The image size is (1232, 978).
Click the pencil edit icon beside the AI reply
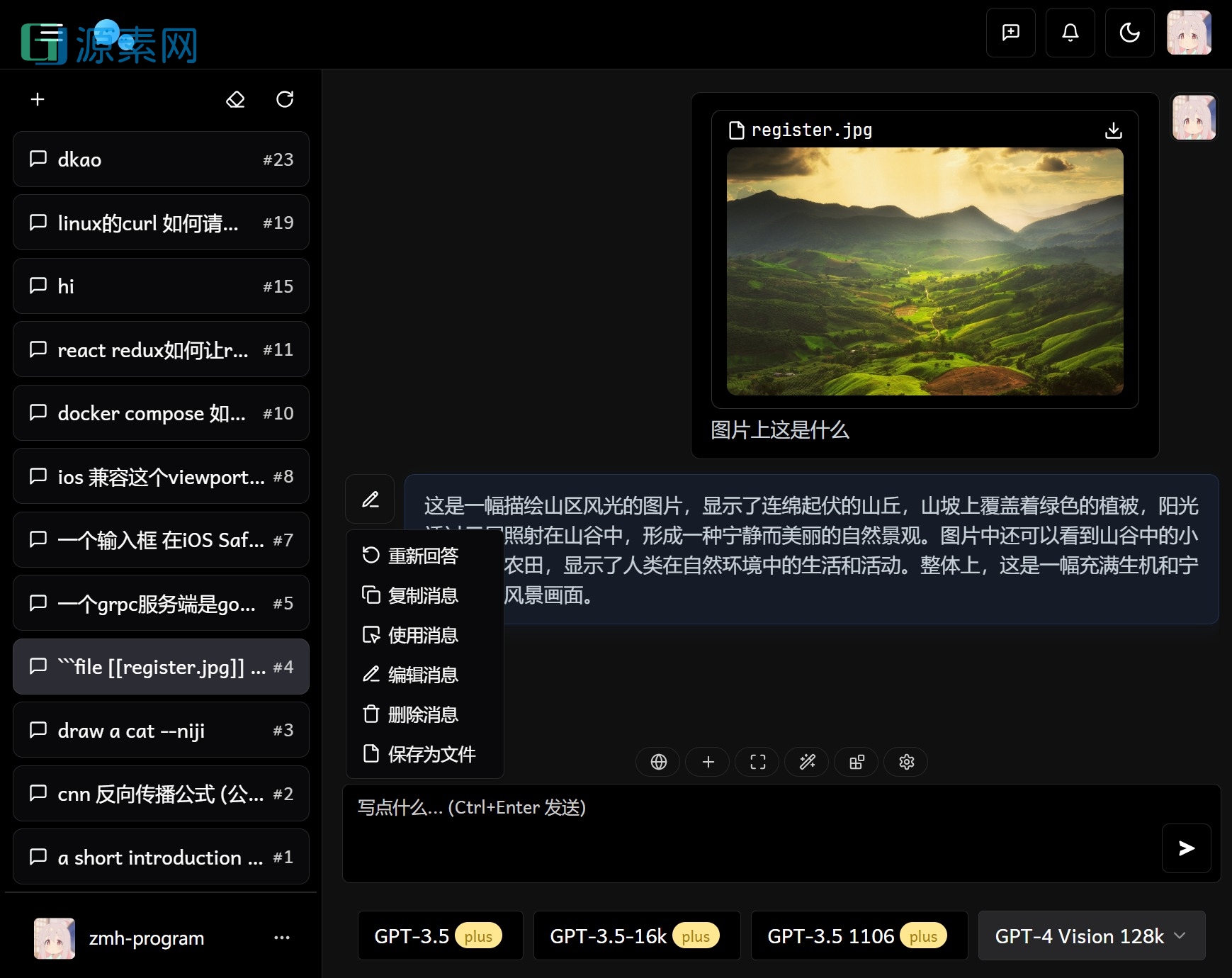tap(369, 499)
